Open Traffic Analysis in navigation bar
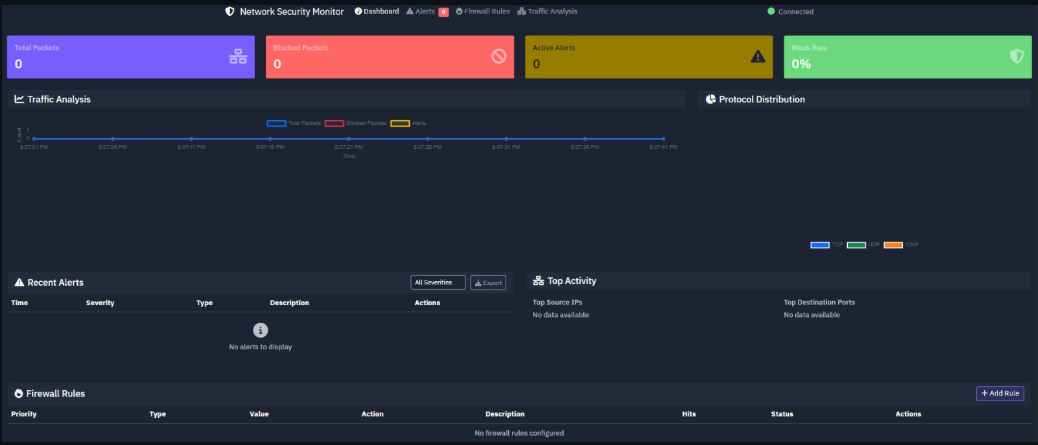This screenshot has width=1038, height=445. tap(547, 11)
